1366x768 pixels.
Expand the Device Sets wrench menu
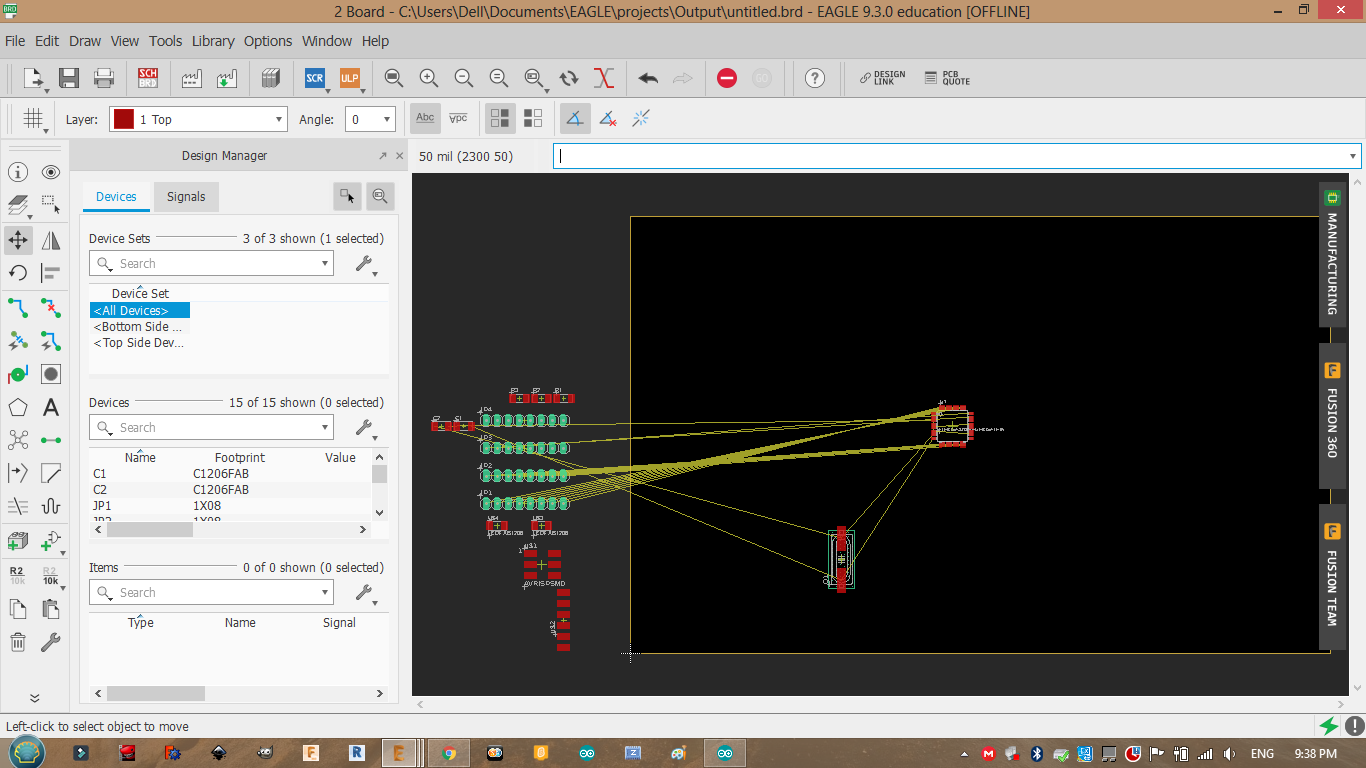[x=367, y=264]
